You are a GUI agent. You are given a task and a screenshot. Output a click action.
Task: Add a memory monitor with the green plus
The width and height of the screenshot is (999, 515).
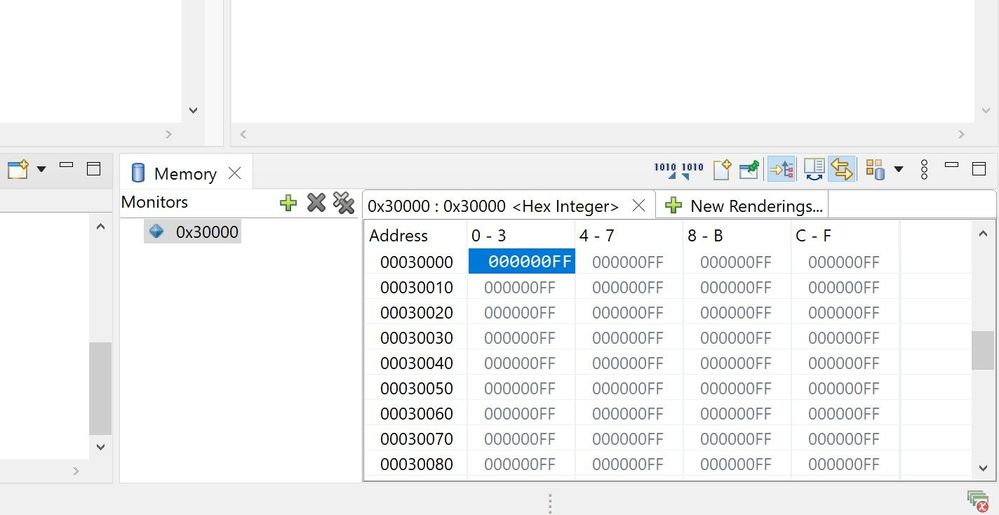point(288,203)
